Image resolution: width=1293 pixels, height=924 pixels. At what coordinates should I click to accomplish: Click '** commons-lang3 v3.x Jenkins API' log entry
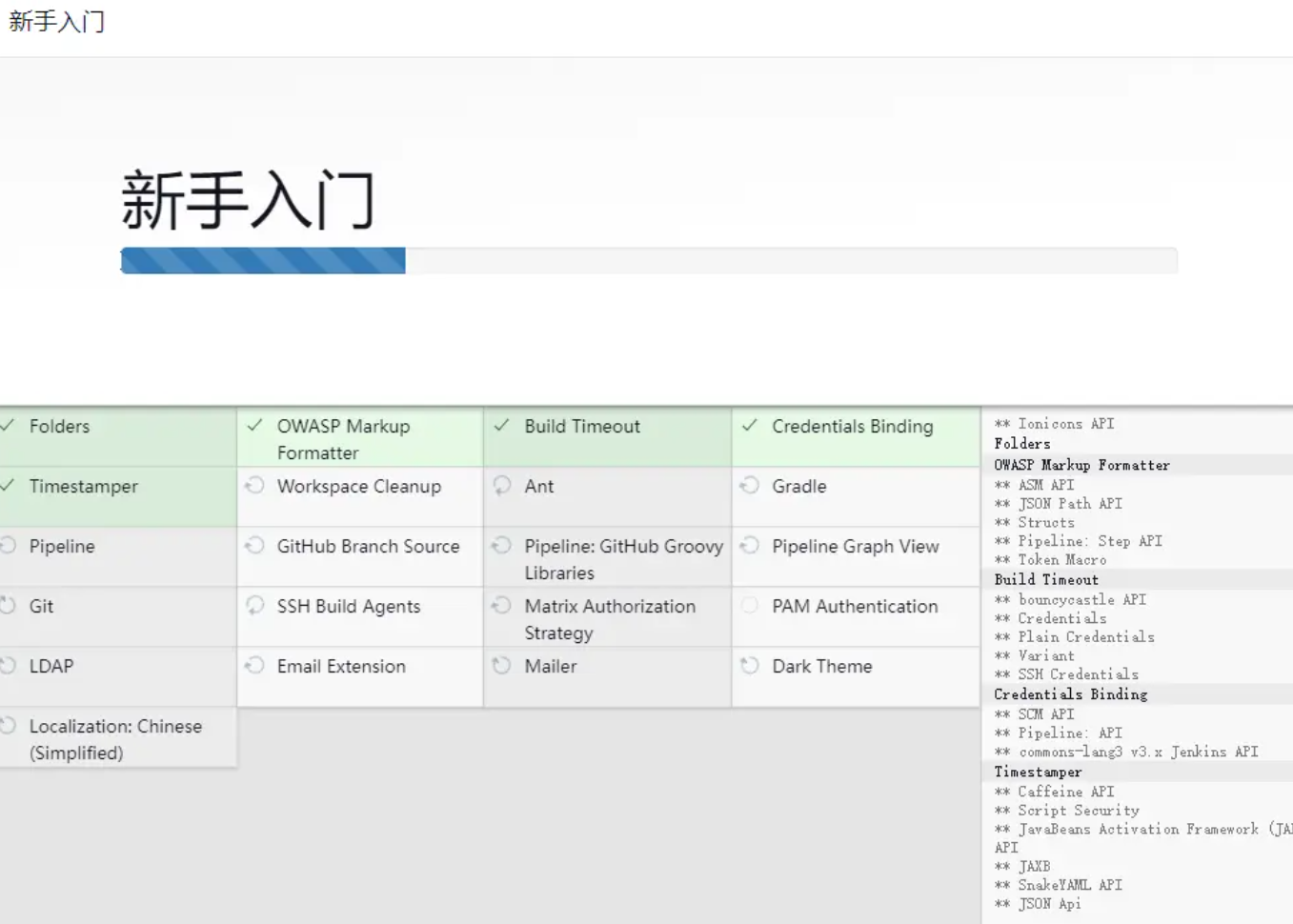coord(1126,752)
